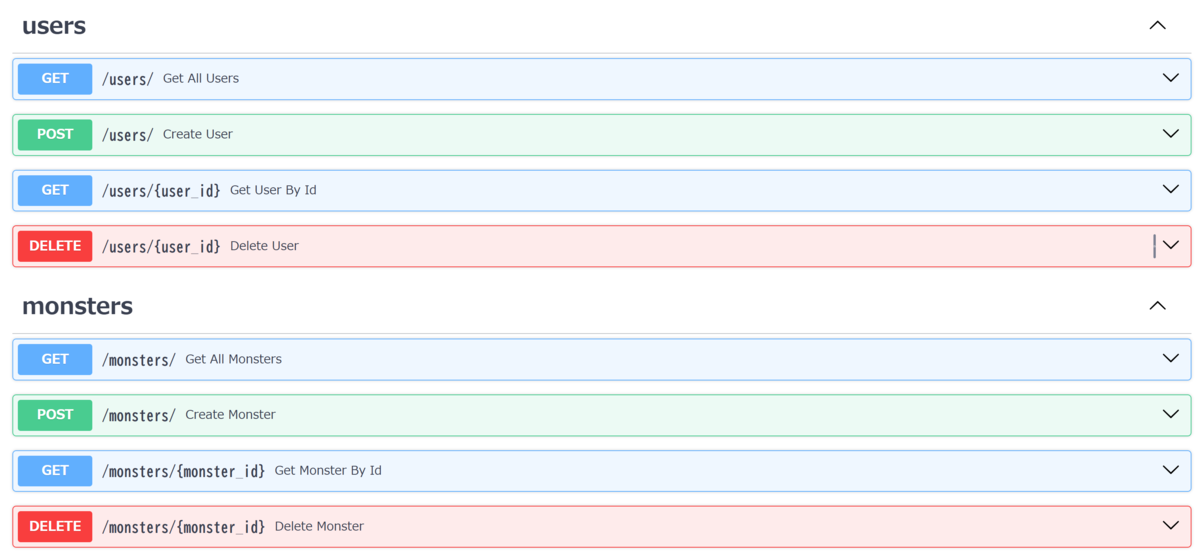Click /monsters/{monster_id} path beside Get Monster By Id
The image size is (1200, 555).
(x=184, y=471)
